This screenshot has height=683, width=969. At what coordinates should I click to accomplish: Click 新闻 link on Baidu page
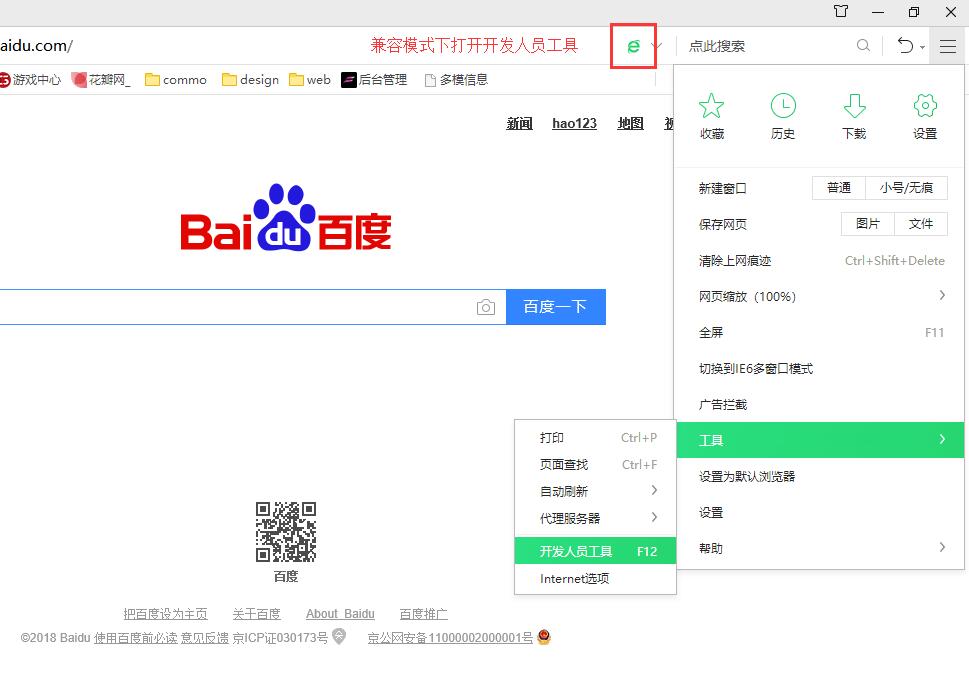tap(519, 124)
